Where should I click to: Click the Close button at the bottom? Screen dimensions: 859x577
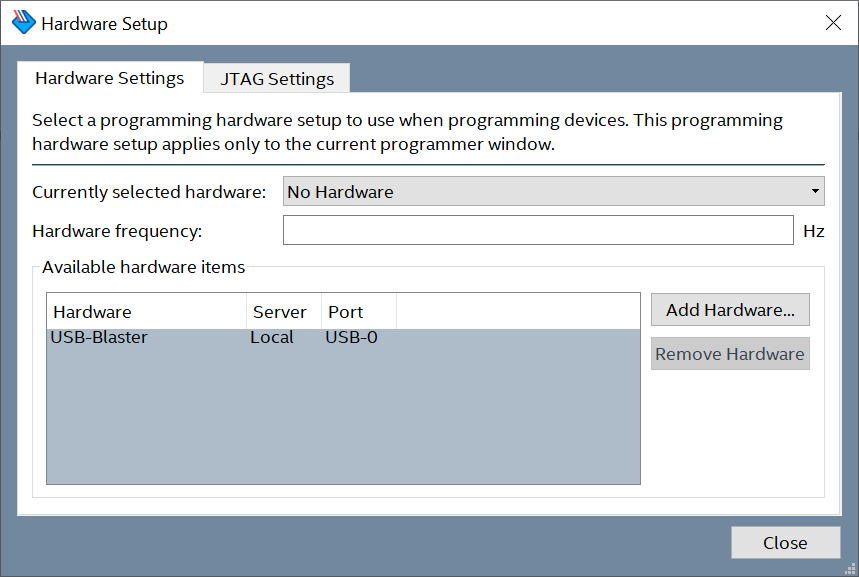tap(785, 543)
